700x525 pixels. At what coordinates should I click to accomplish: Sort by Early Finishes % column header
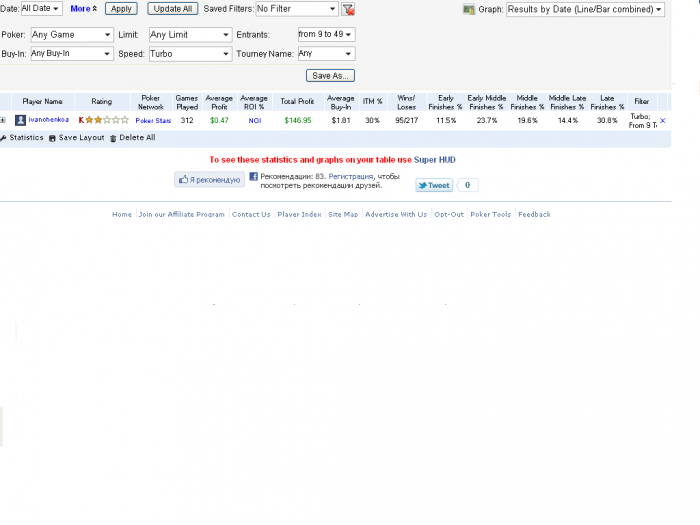pyautogui.click(x=446, y=102)
